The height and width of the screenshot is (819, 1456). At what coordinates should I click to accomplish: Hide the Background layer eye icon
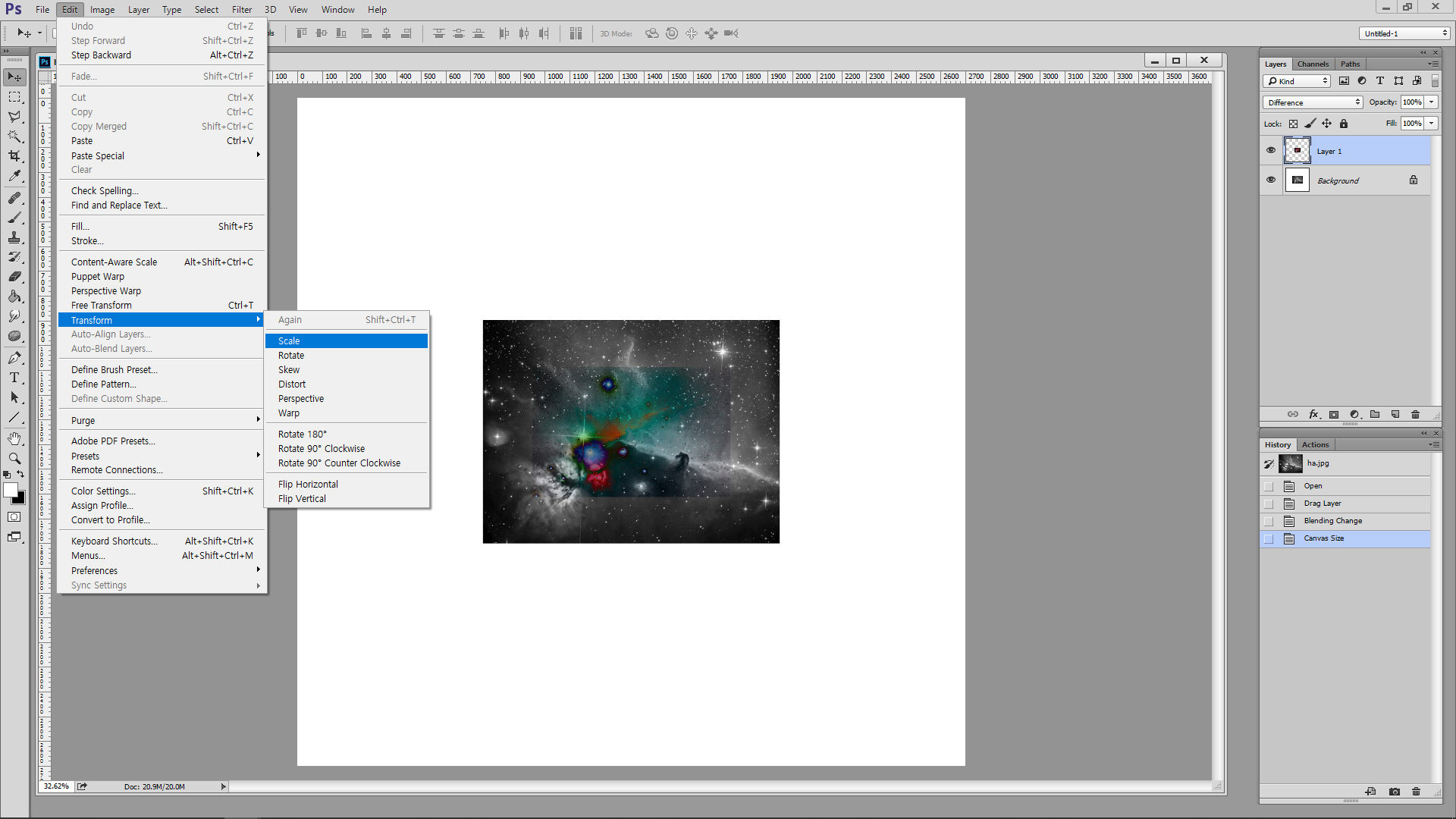[1271, 180]
